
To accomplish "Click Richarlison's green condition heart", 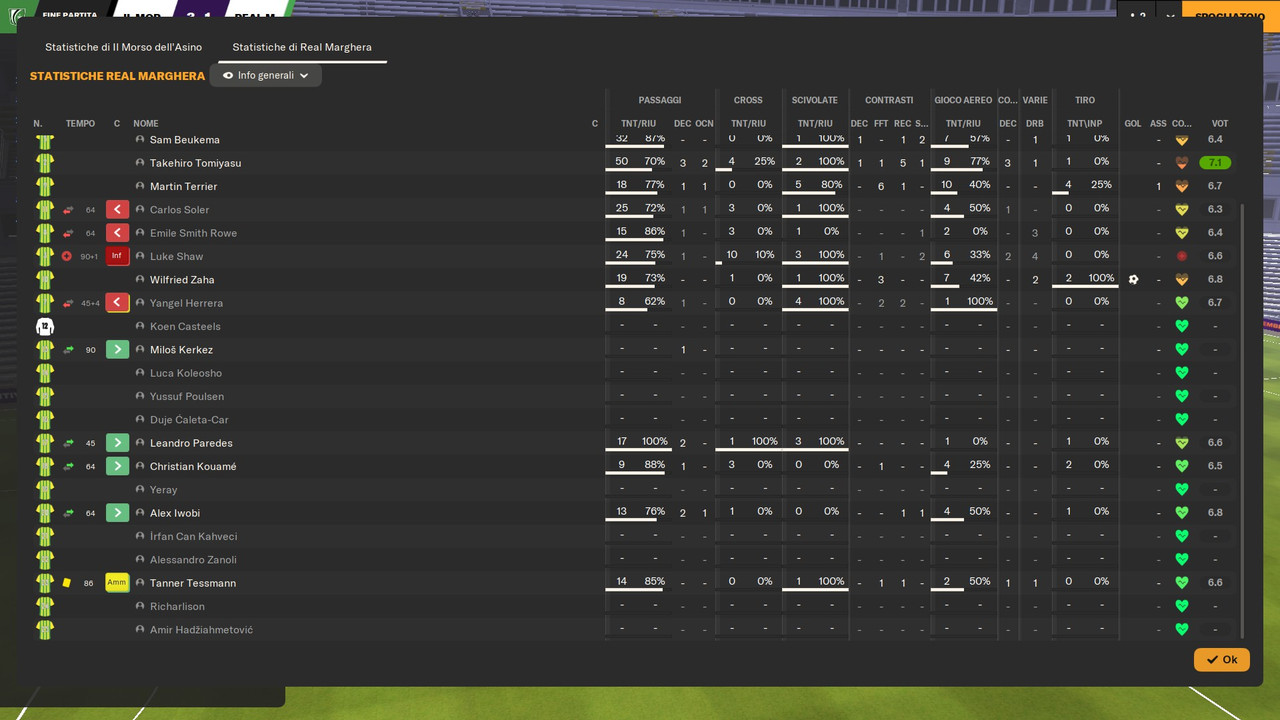I will pos(1182,606).
